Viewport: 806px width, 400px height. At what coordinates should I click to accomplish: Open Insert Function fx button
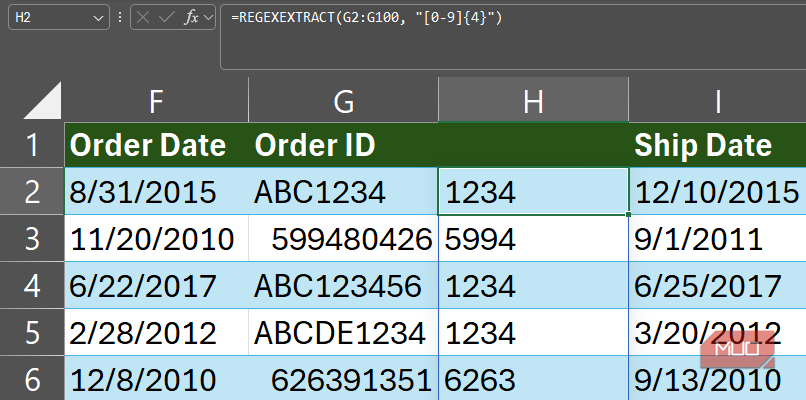click(x=191, y=18)
